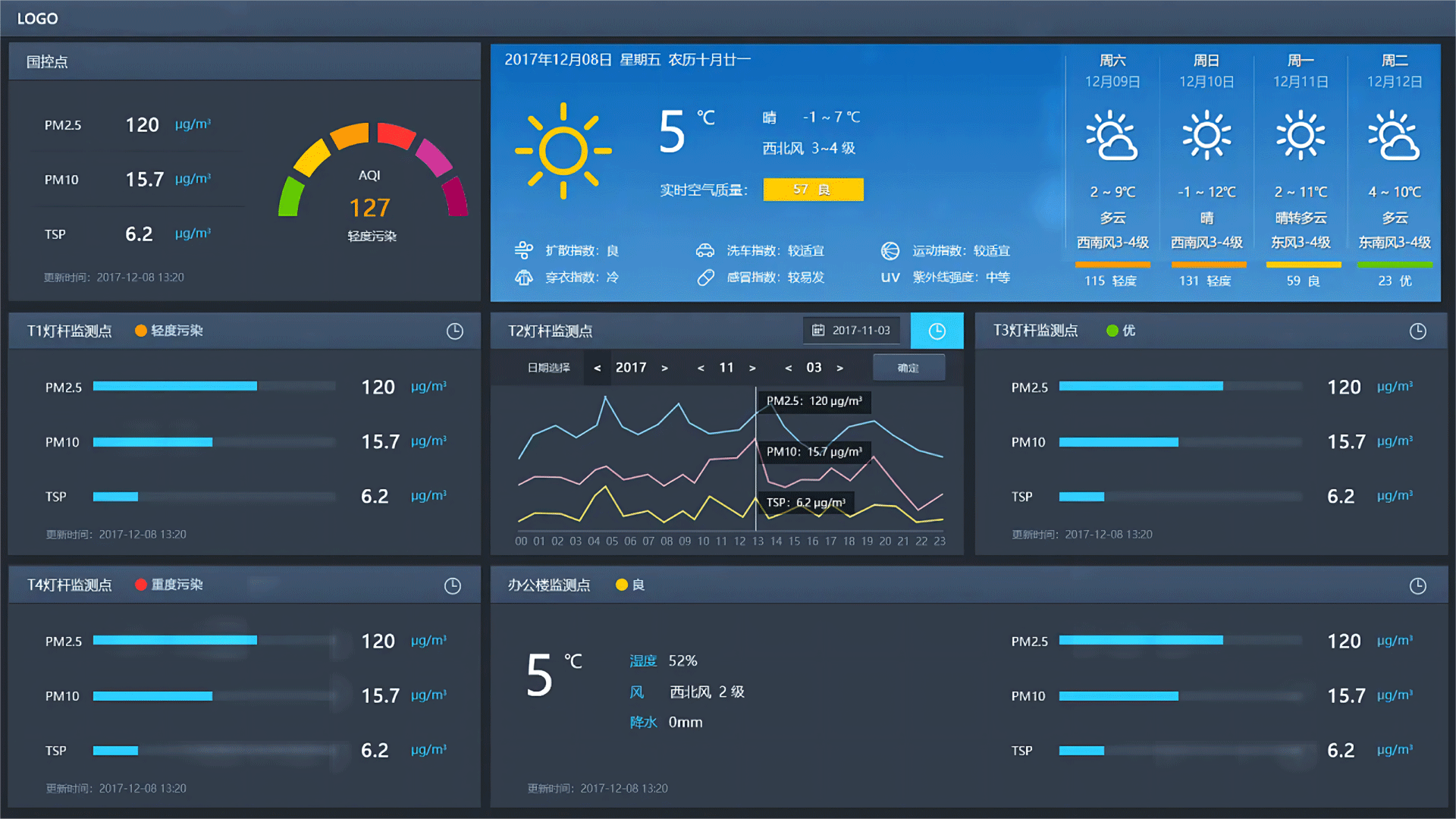
Task: Advance to next month after 11
Action: click(752, 369)
